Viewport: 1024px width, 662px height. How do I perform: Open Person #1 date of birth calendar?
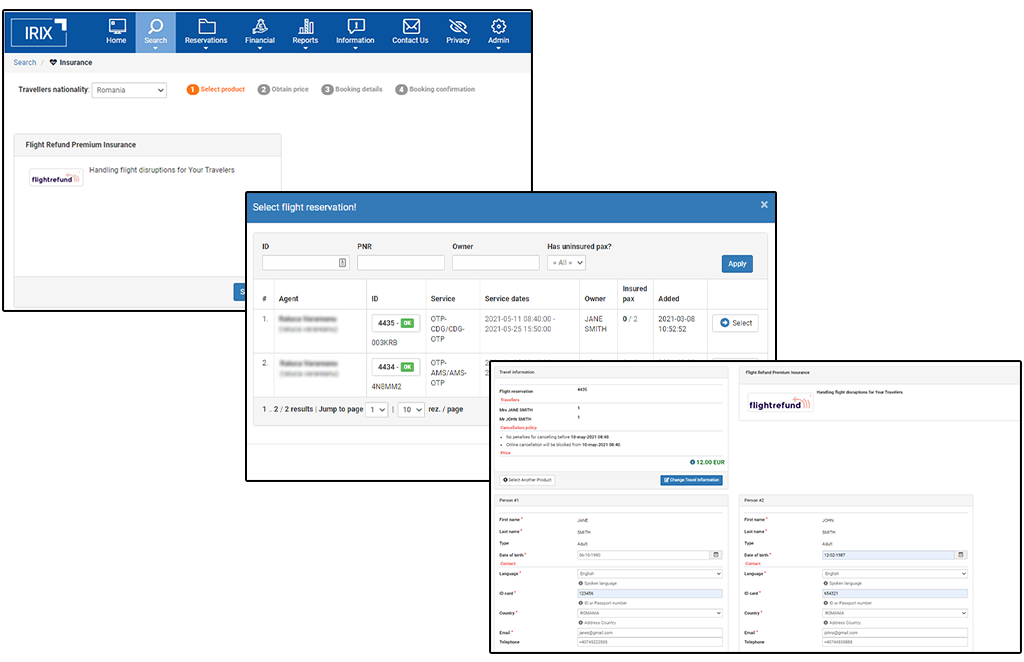tap(716, 554)
